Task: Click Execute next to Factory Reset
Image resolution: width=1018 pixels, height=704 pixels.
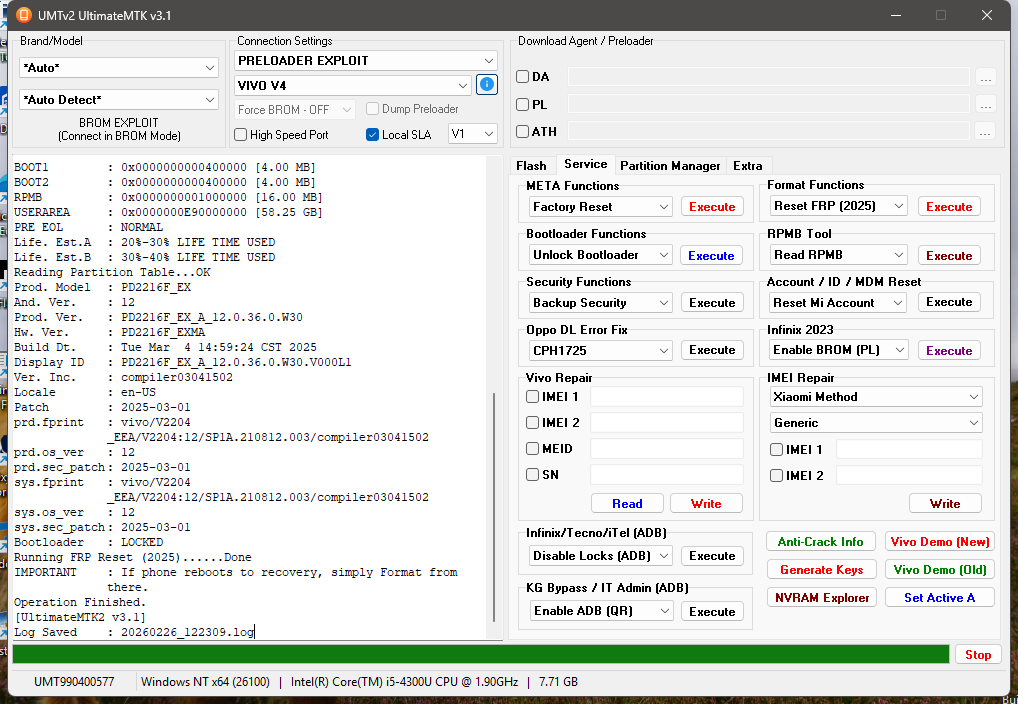Action: [712, 207]
